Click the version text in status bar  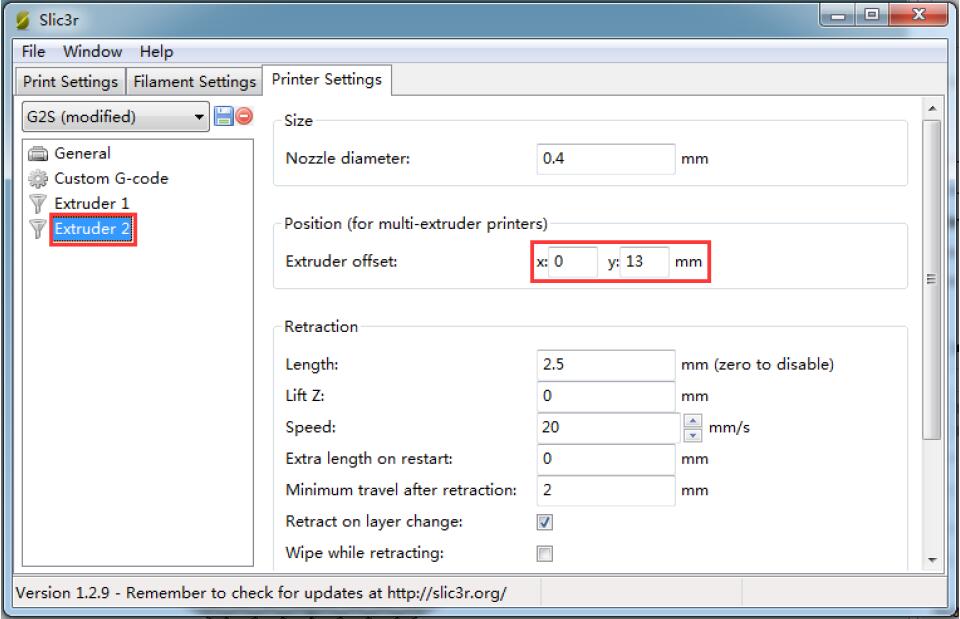pos(261,593)
